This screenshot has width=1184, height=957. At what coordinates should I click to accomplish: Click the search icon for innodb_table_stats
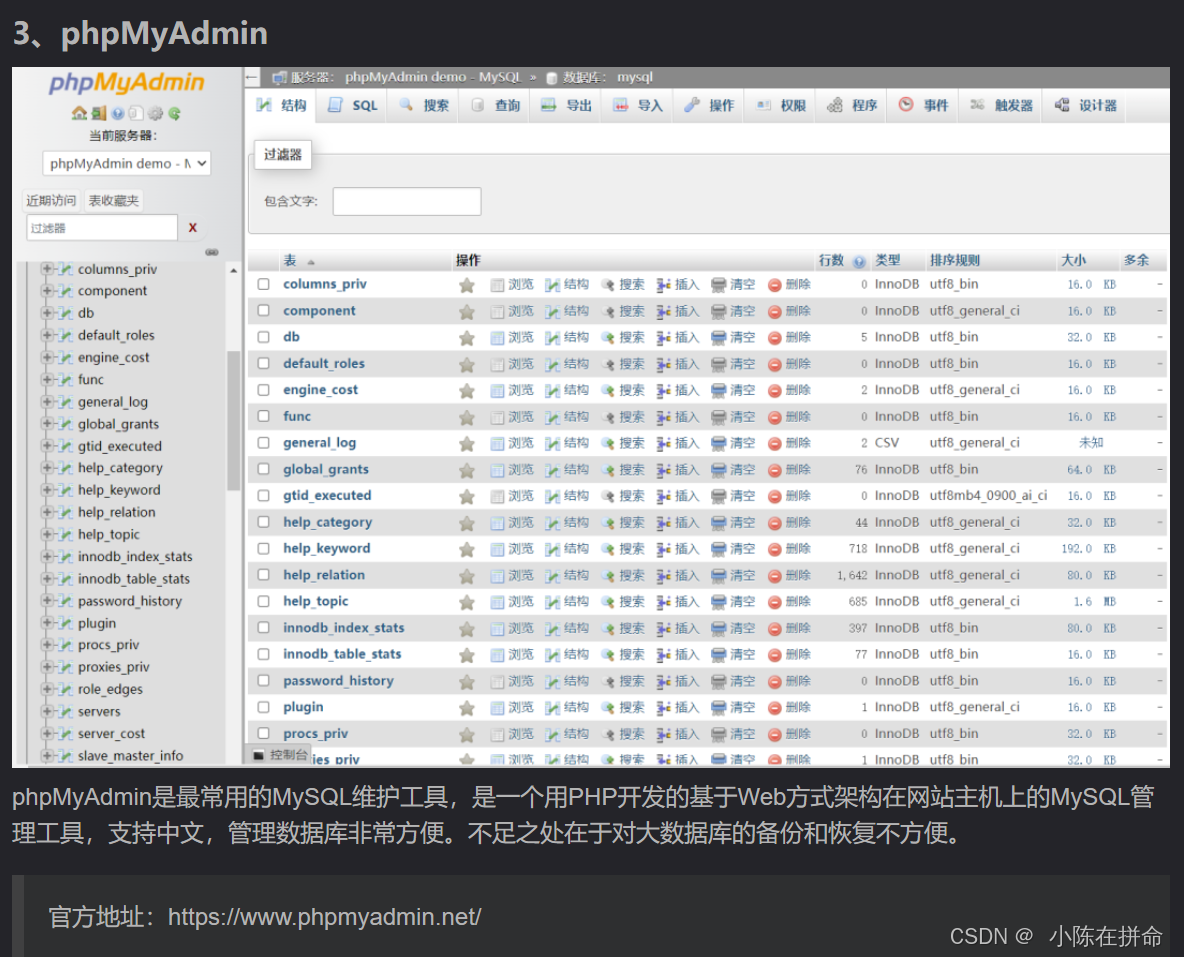pos(608,655)
